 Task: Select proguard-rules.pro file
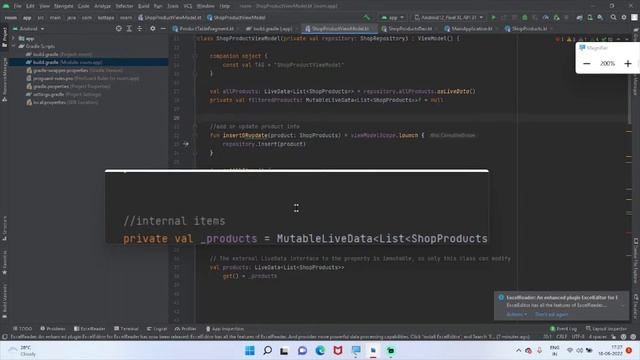point(83,78)
